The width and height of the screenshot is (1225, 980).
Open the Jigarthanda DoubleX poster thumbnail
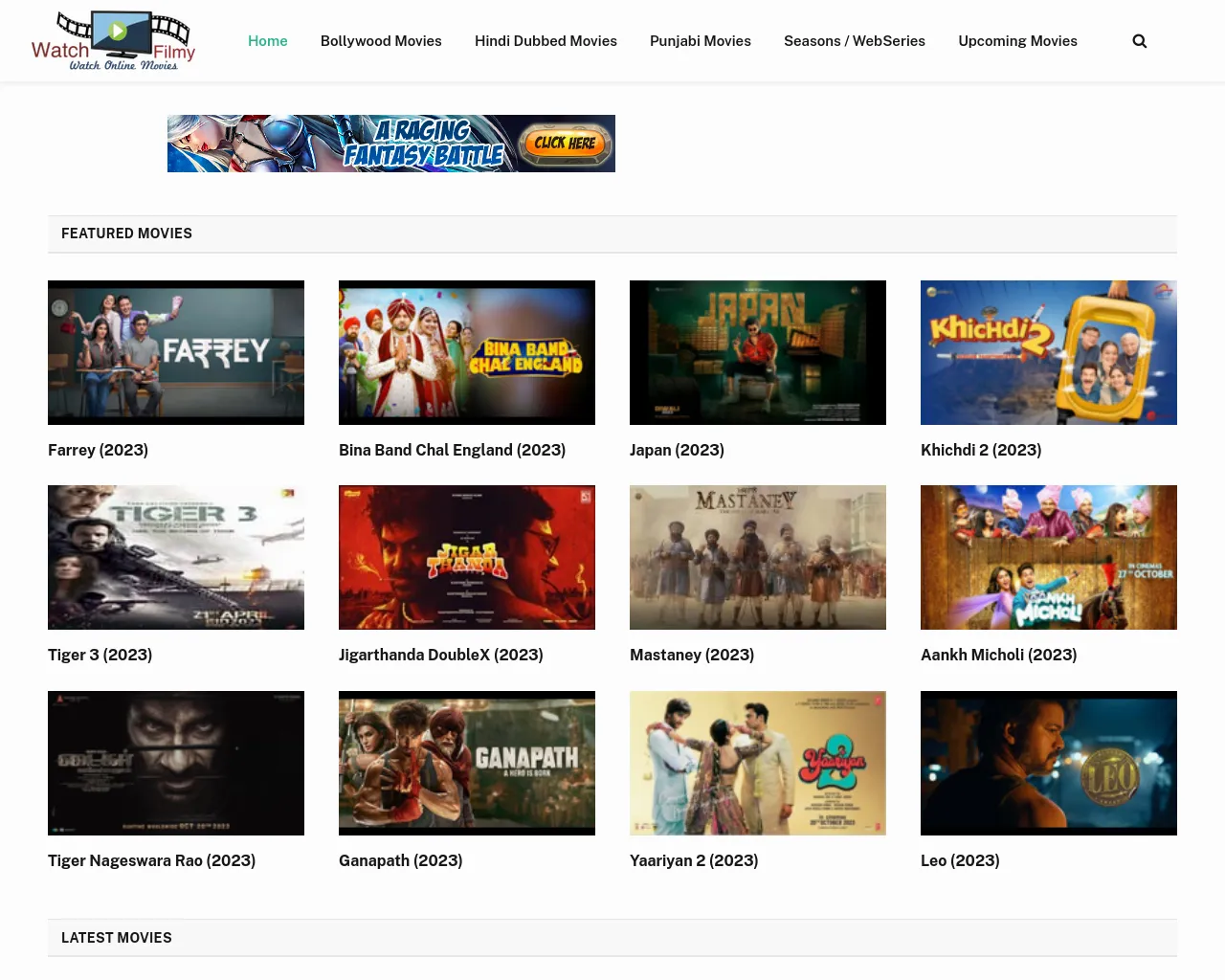pos(467,557)
